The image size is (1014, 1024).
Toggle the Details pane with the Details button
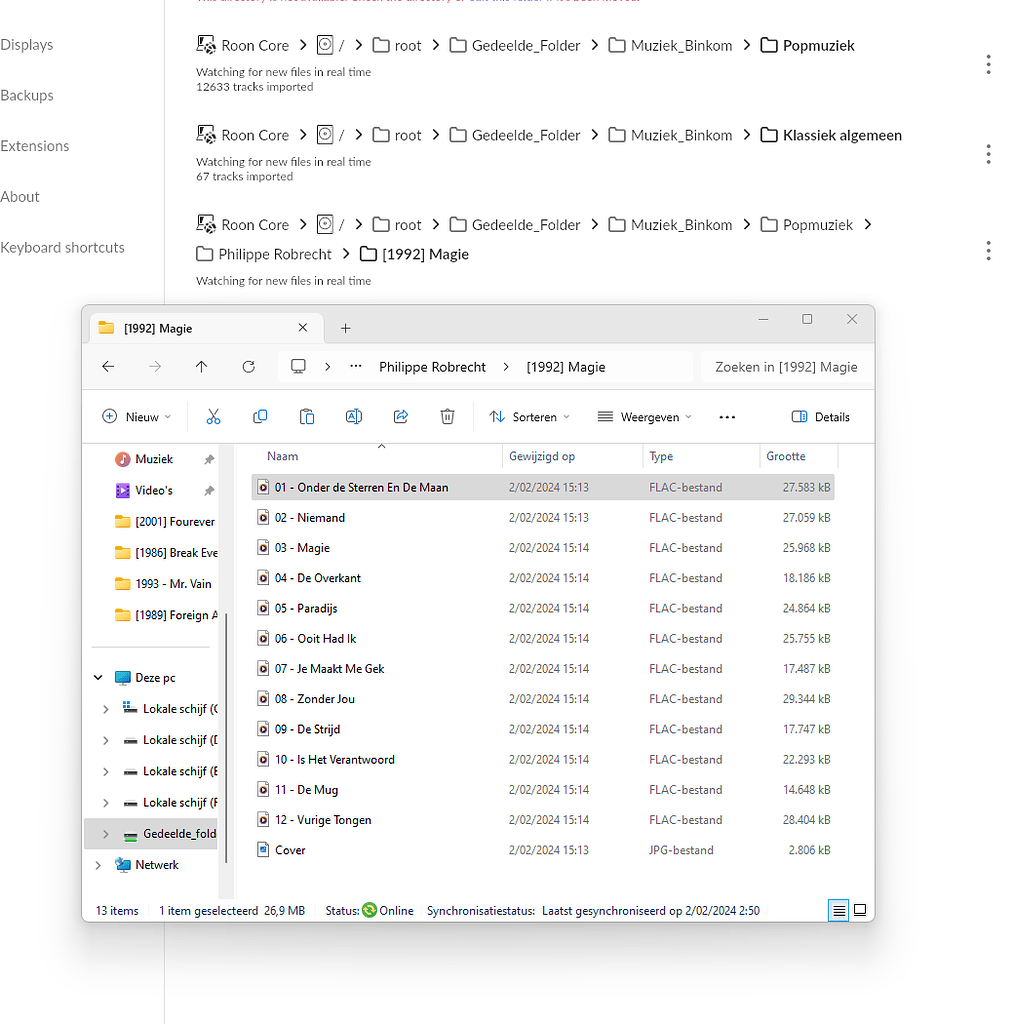coord(820,416)
